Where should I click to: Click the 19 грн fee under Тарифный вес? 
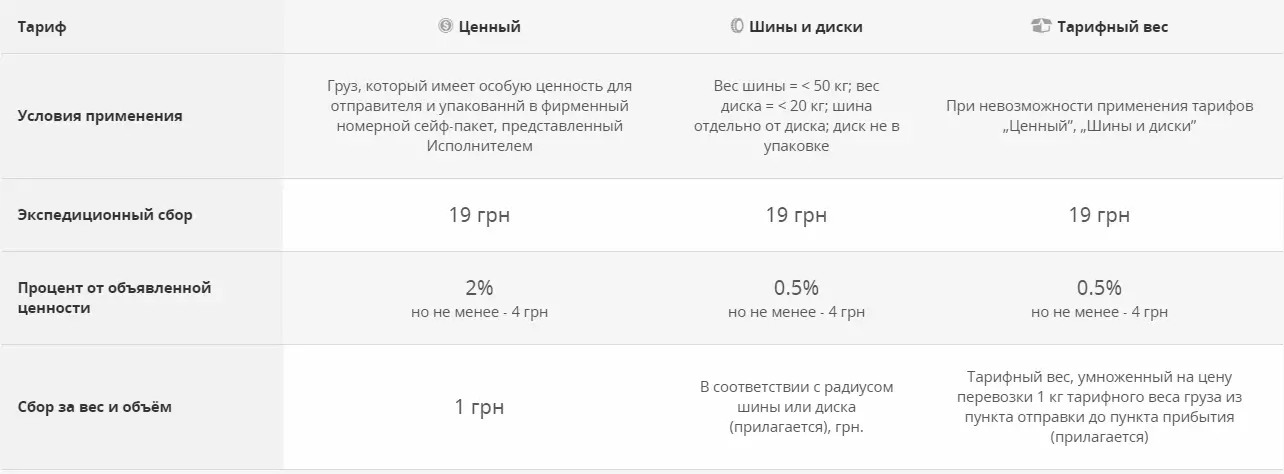pos(1099,215)
